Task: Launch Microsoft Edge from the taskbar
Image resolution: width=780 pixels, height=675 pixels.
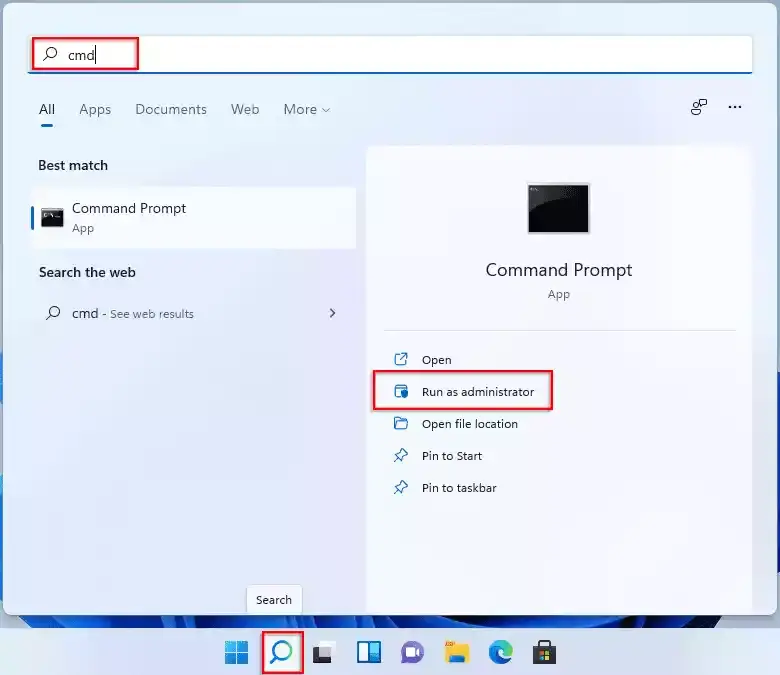Action: [x=500, y=652]
